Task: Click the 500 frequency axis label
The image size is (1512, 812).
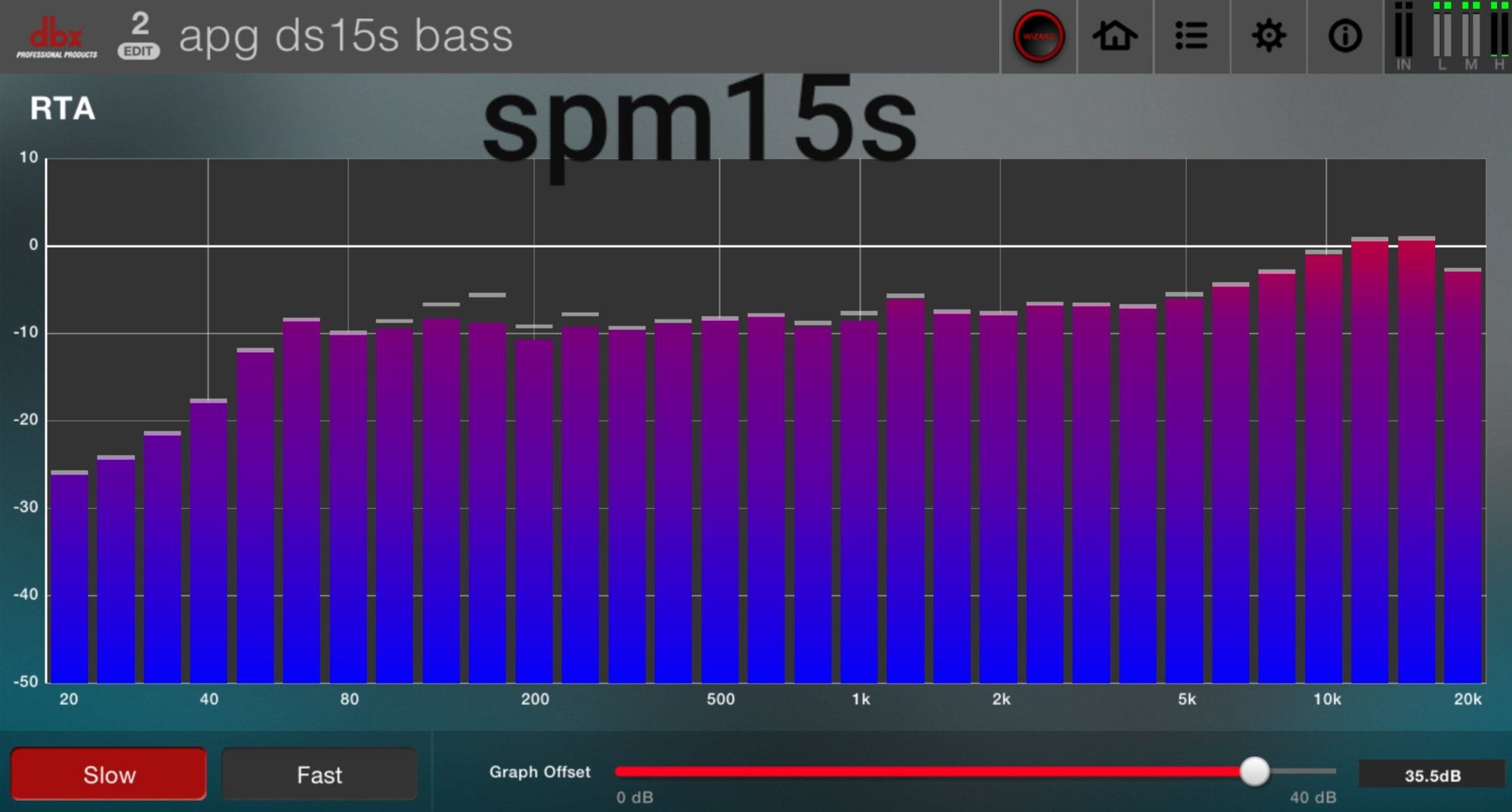Action: click(720, 699)
